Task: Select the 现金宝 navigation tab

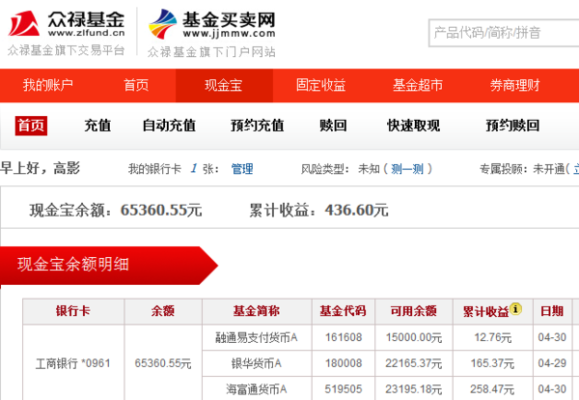Action: point(224,85)
